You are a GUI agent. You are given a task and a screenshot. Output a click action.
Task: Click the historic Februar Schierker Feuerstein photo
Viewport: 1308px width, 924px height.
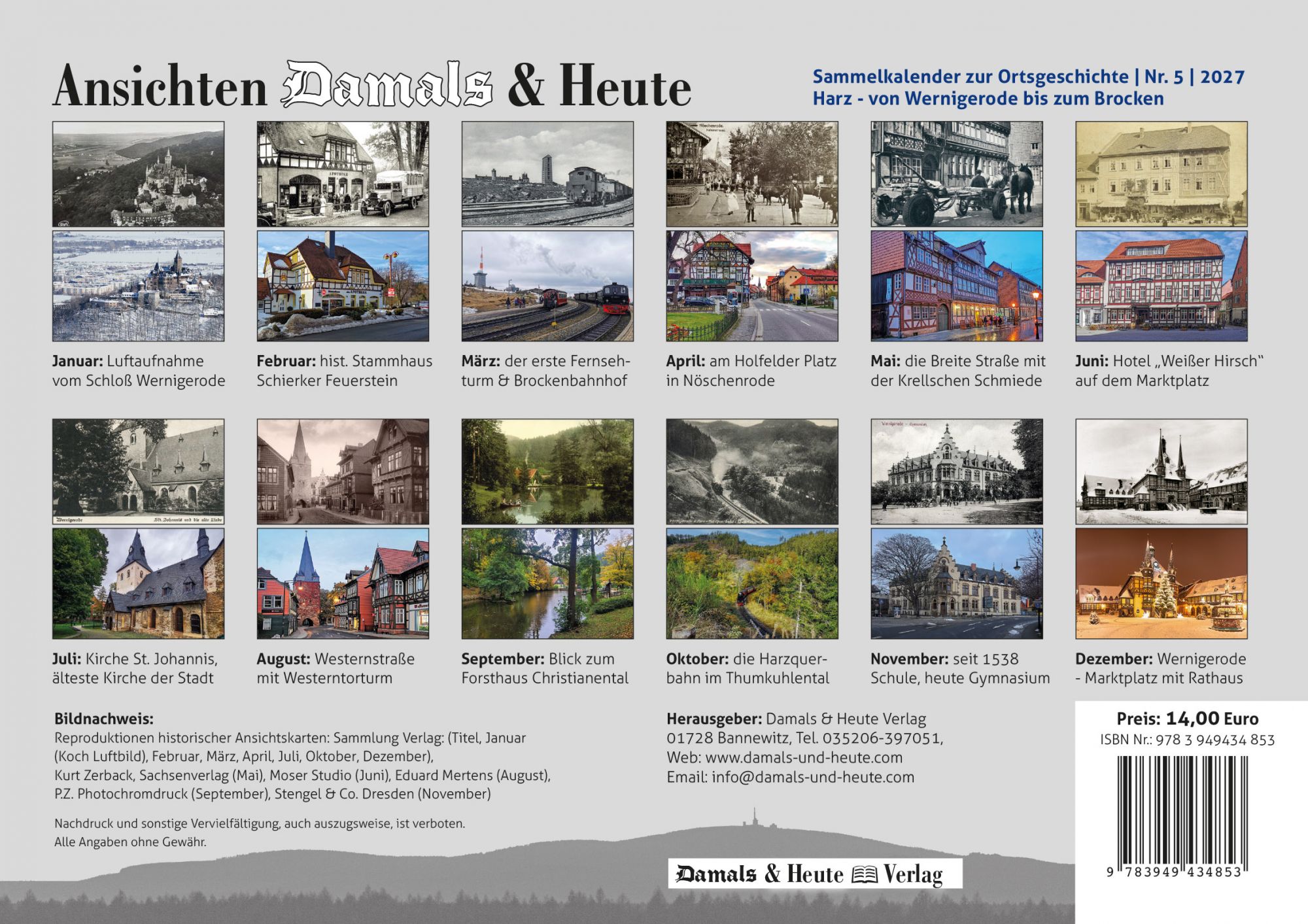click(343, 174)
